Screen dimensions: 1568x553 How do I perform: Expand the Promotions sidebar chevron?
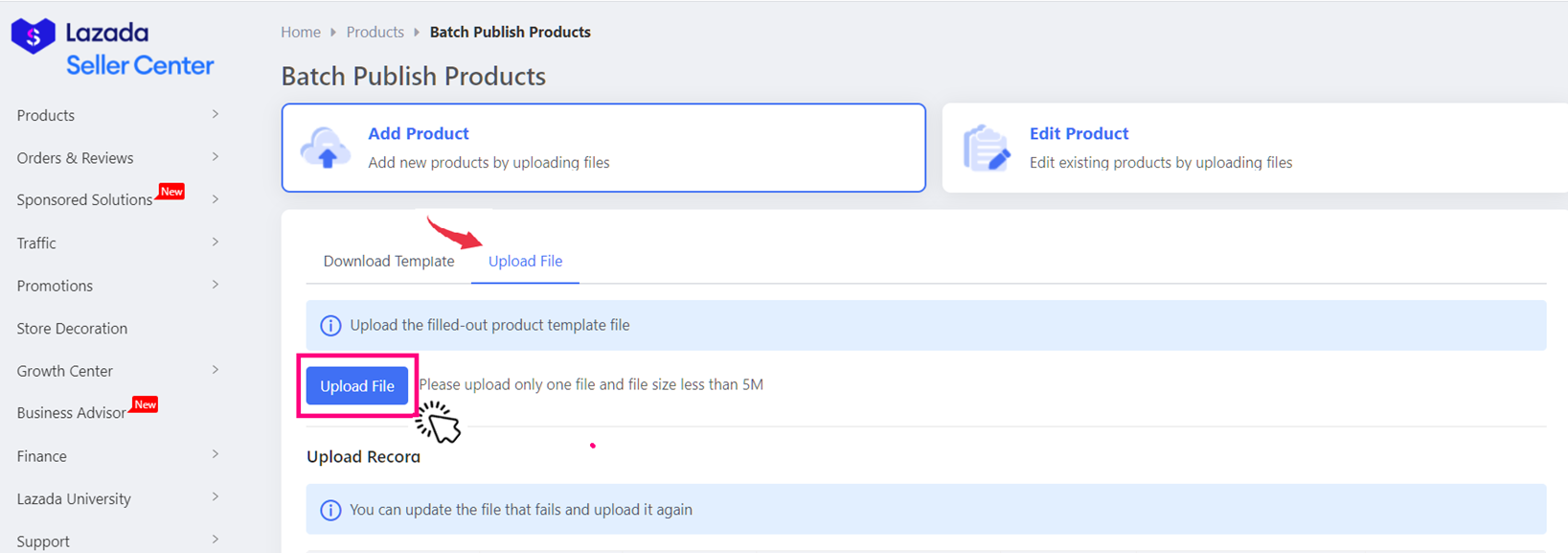click(215, 285)
